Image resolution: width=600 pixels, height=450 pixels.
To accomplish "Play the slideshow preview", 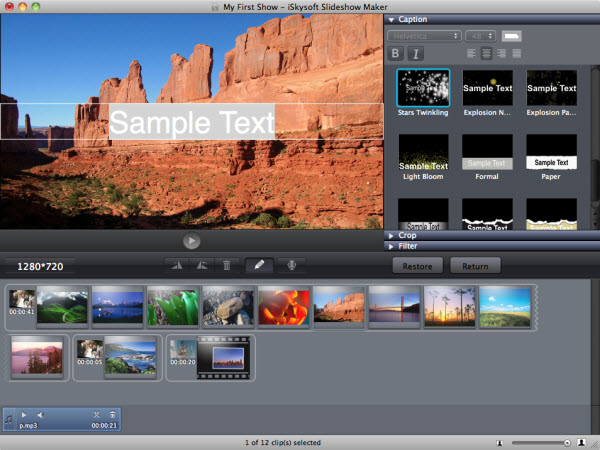I will click(x=192, y=241).
